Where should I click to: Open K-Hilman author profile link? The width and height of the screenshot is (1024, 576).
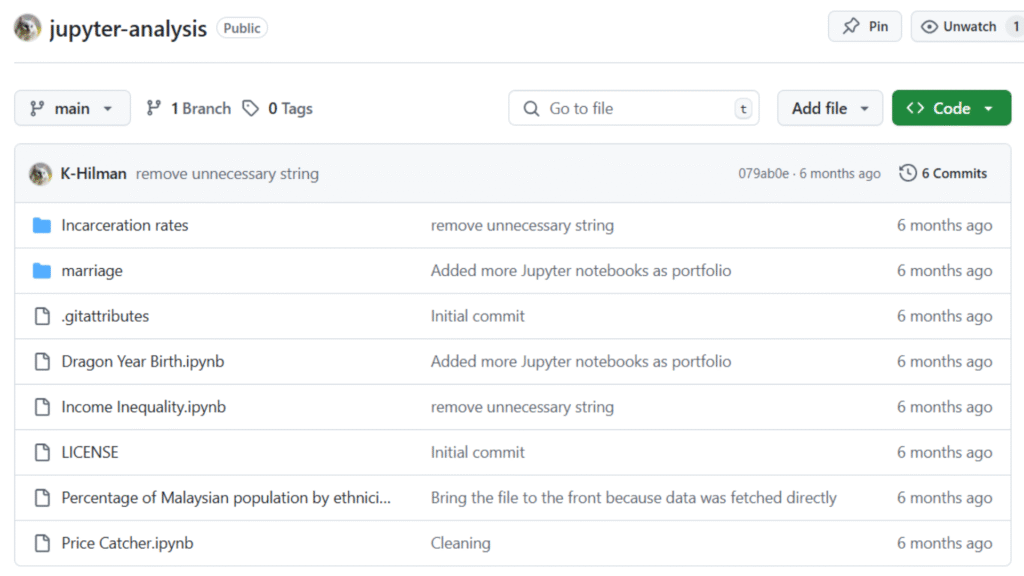tap(93, 174)
